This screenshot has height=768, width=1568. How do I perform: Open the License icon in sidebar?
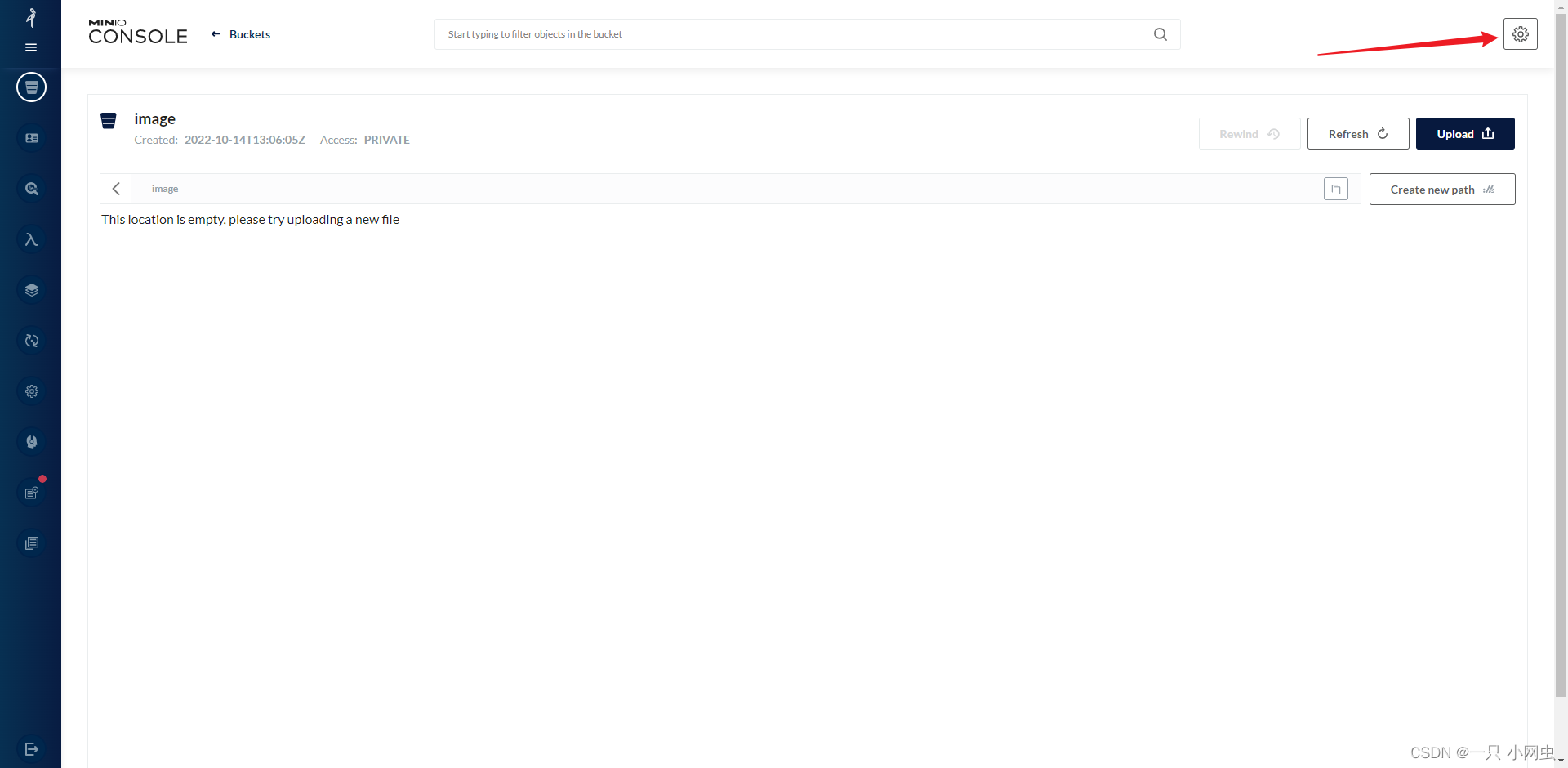(31, 442)
